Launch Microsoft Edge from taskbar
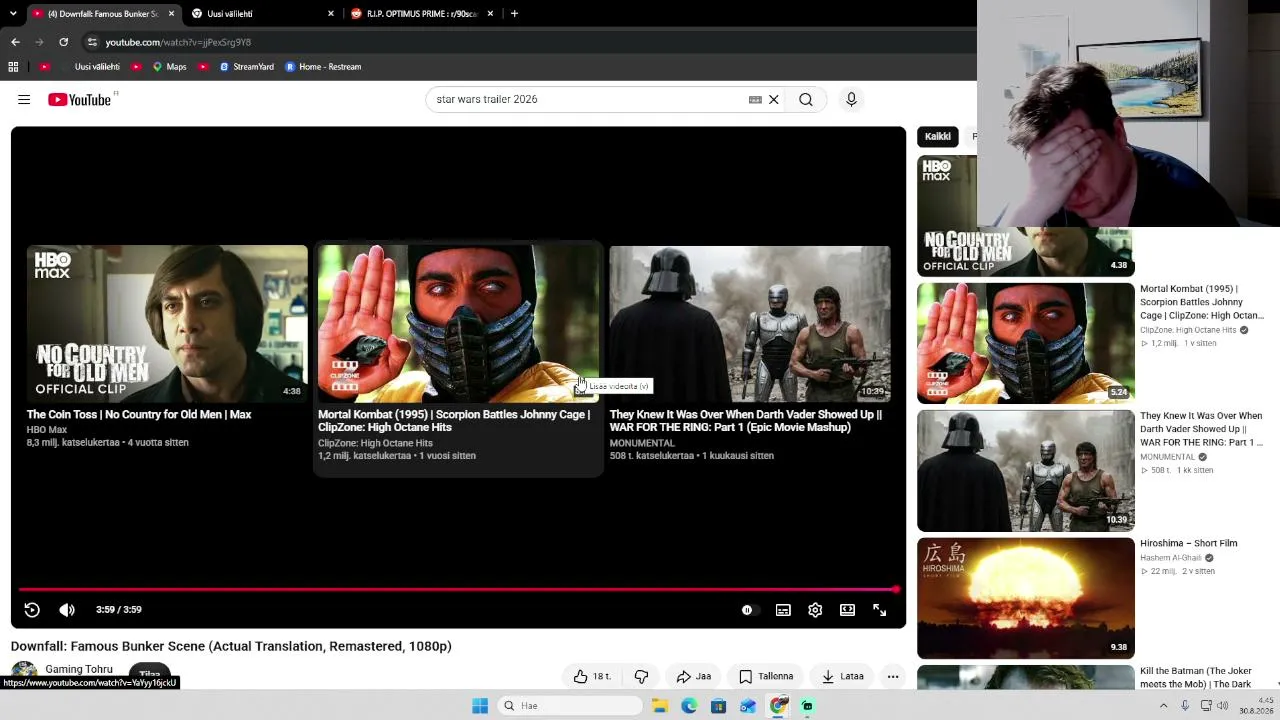The image size is (1280, 720). pyautogui.click(x=689, y=706)
